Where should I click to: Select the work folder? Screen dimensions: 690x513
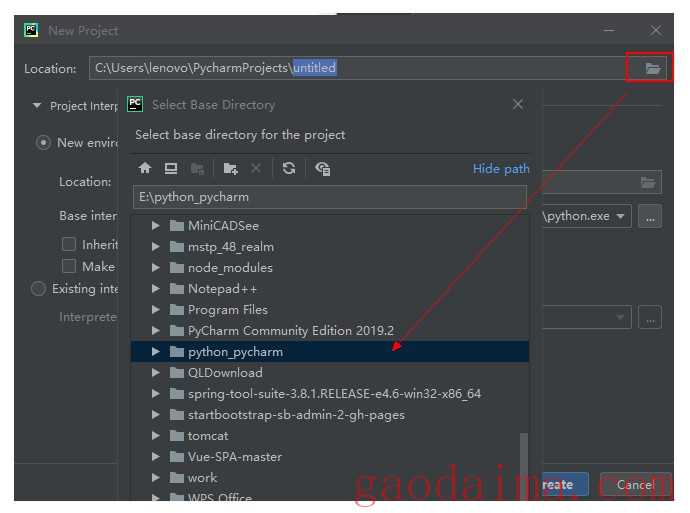coord(202,477)
